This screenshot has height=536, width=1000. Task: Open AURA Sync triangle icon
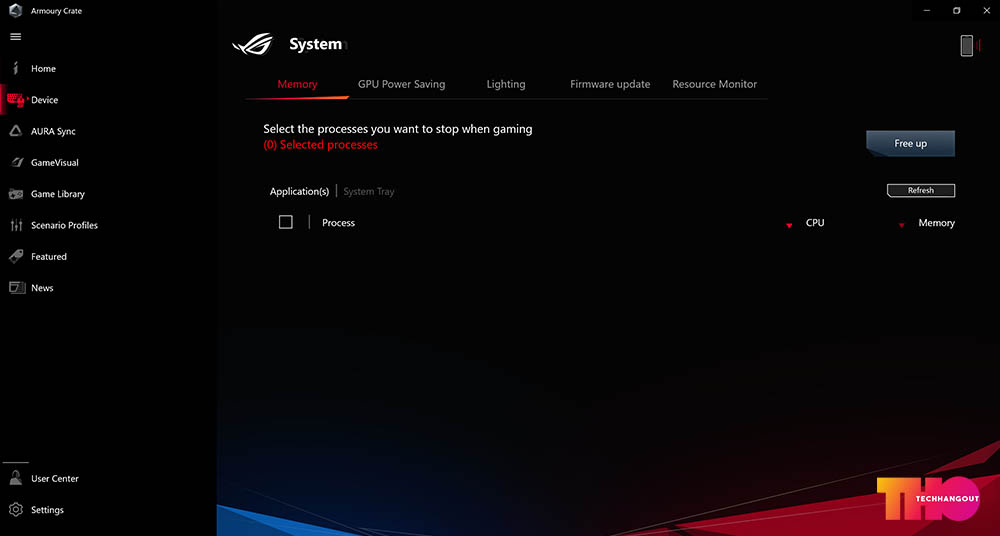coord(16,131)
